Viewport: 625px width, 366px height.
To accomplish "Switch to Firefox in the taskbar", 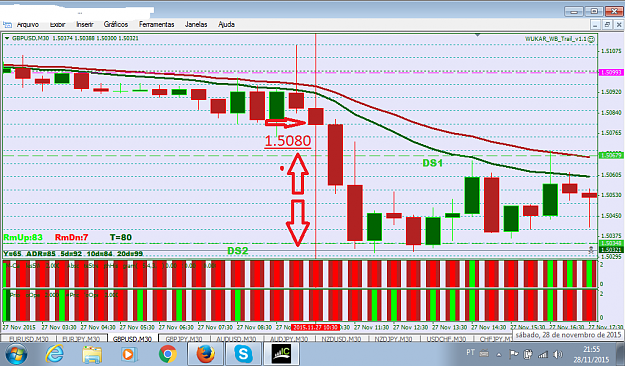I will click(205, 354).
